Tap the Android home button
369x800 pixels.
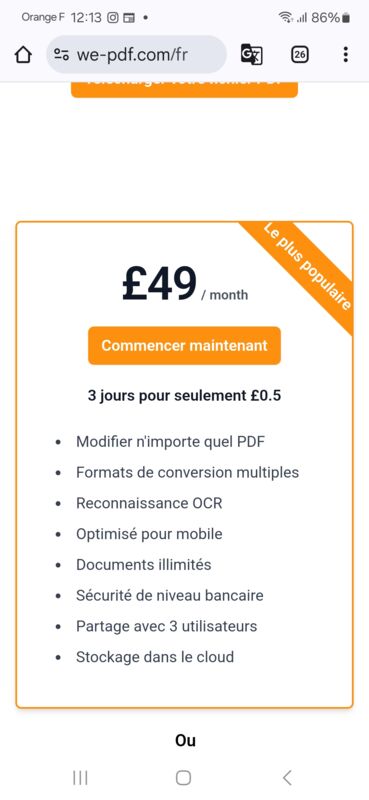[184, 778]
